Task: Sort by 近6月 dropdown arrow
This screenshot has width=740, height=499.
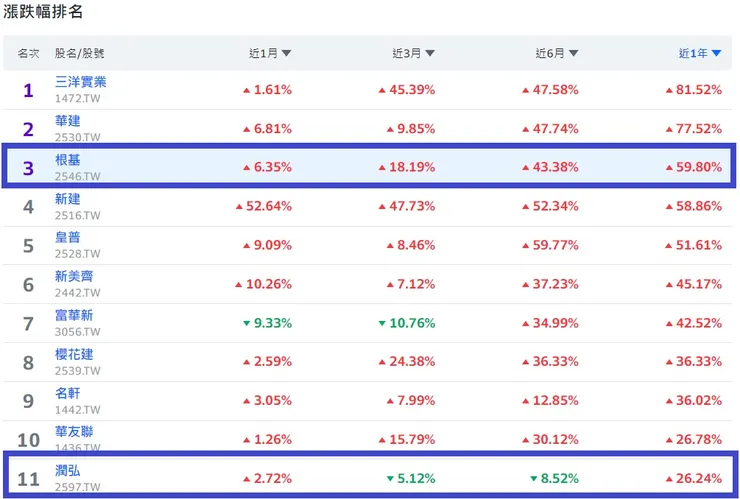Action: coord(573,53)
